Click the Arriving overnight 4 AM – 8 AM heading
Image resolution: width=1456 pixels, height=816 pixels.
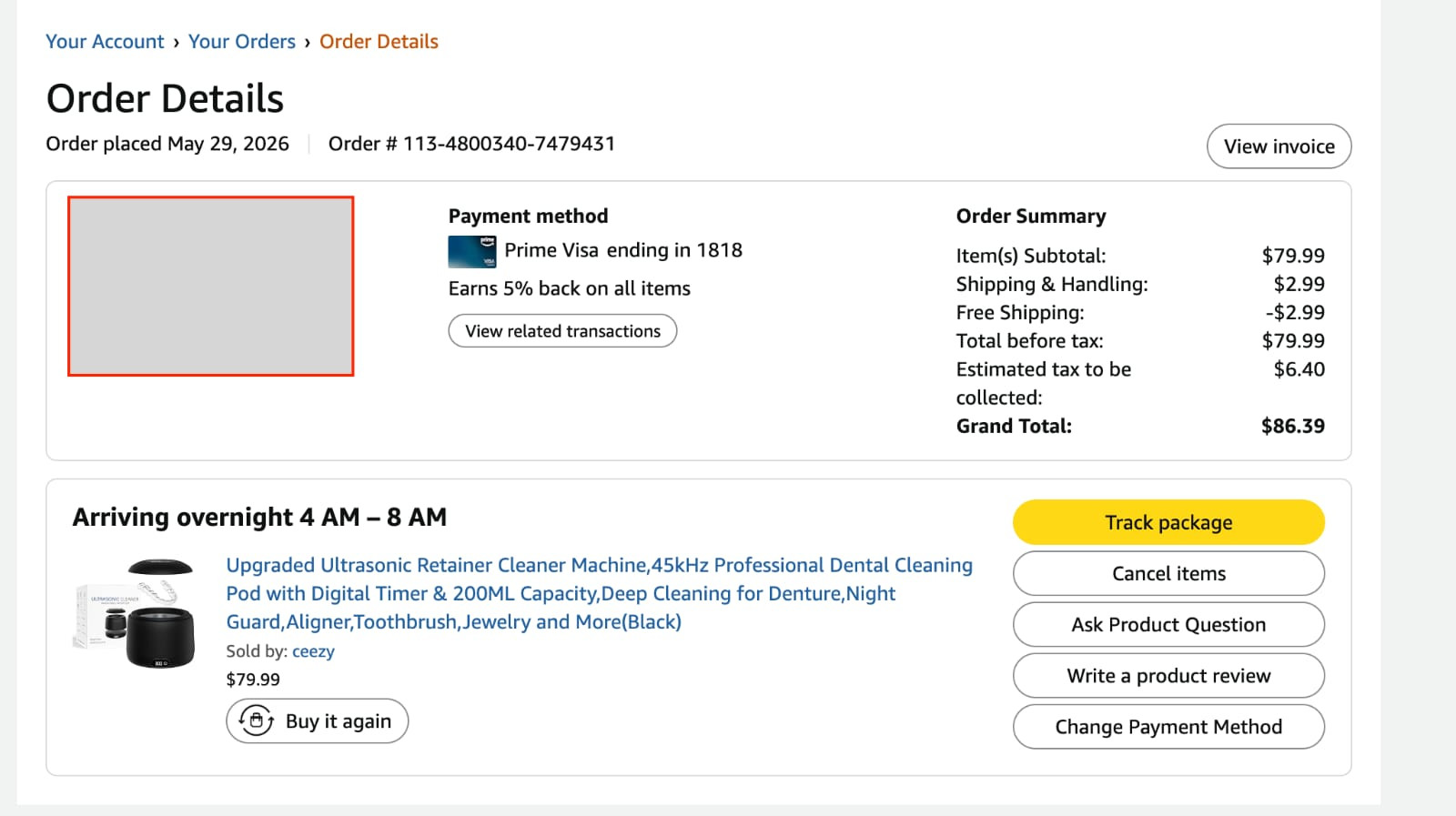click(x=259, y=517)
